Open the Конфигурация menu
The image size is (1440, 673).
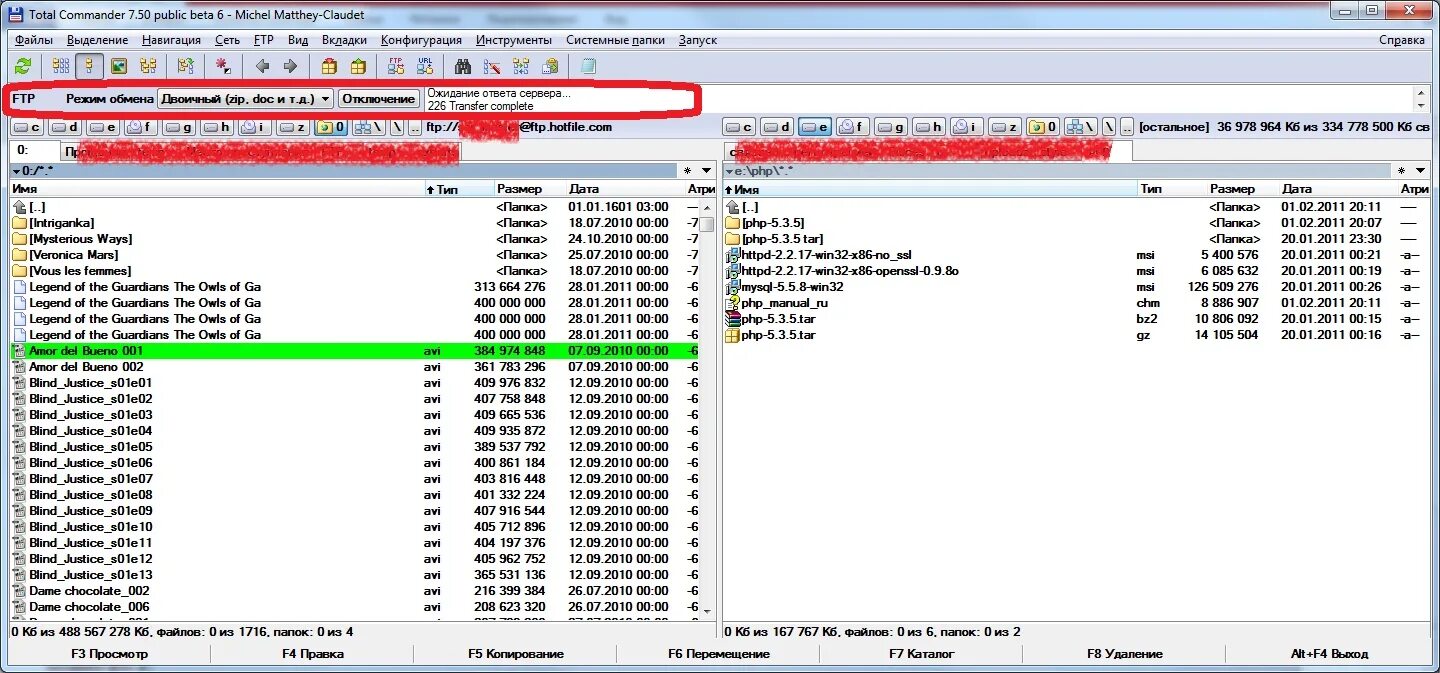point(421,40)
